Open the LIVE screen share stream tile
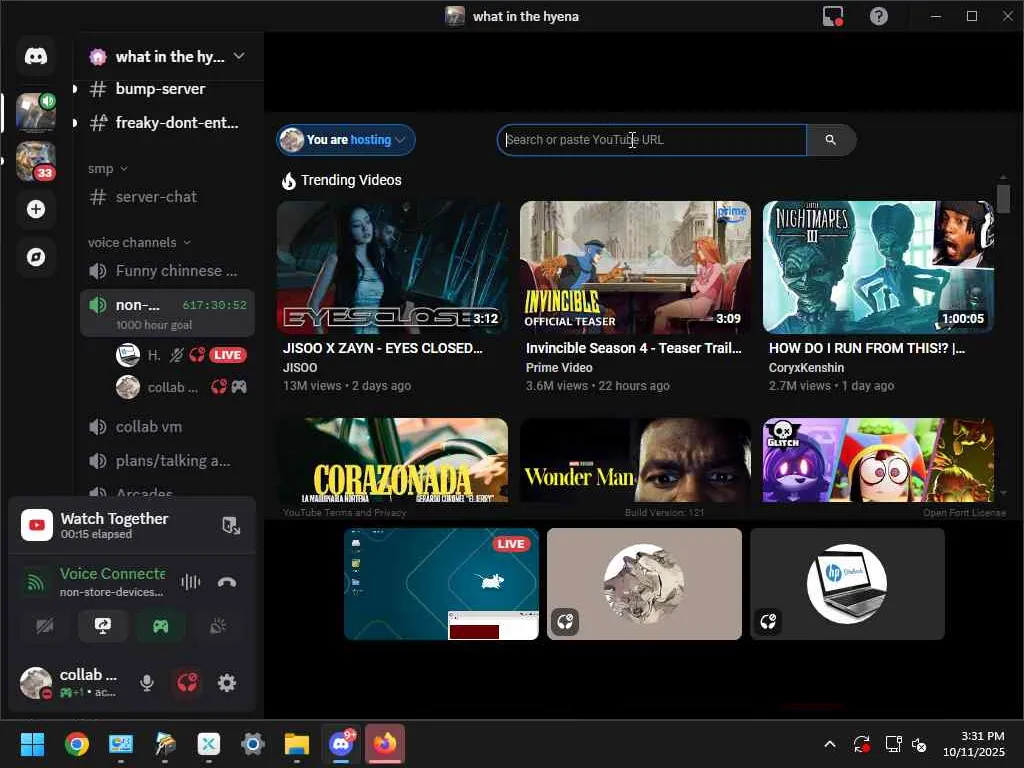Screen dimensions: 1024x768 441,584
